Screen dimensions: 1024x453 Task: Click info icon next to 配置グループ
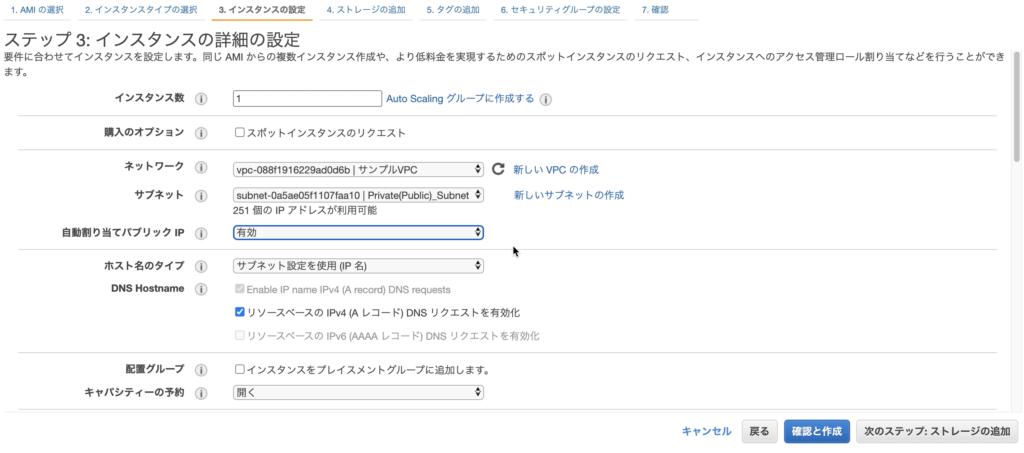click(201, 370)
